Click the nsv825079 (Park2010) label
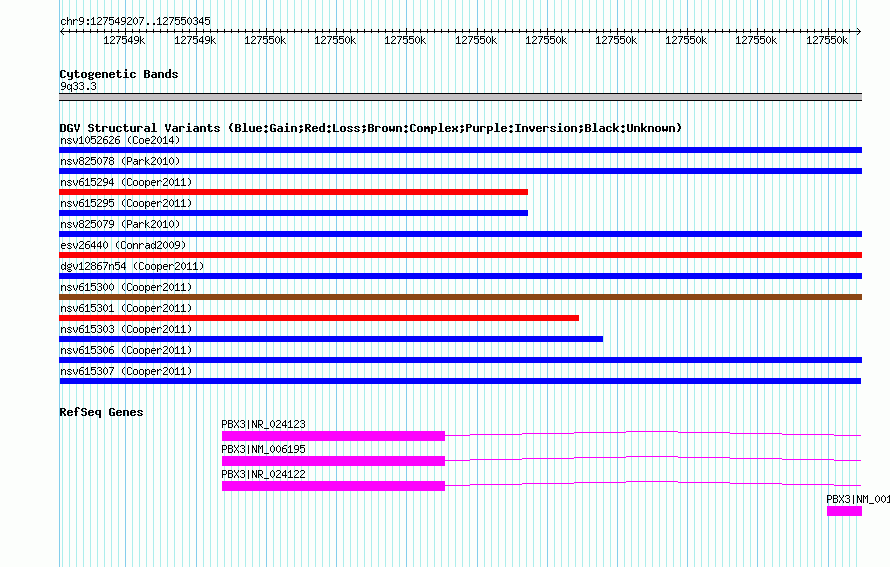890x567 pixels. pyautogui.click(x=120, y=224)
